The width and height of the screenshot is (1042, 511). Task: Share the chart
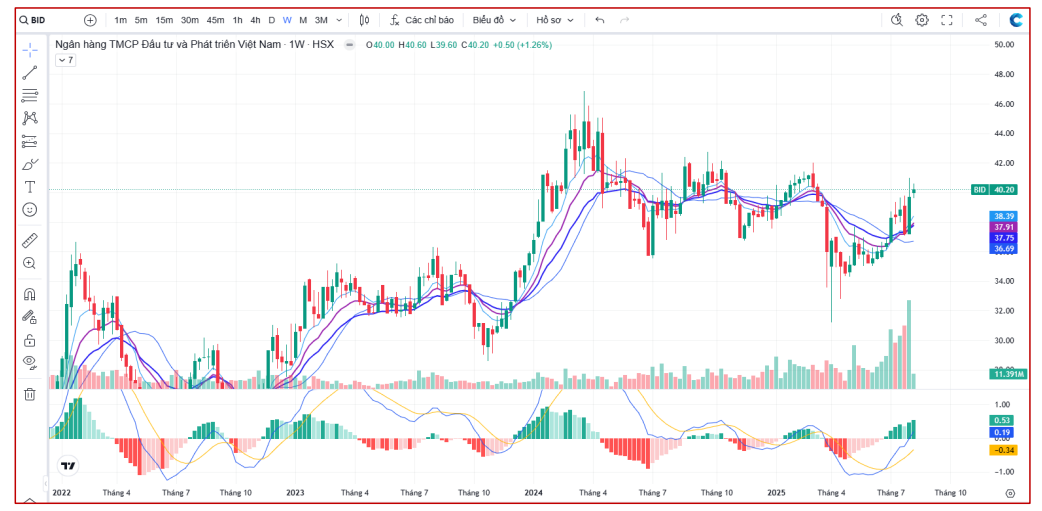[x=980, y=20]
